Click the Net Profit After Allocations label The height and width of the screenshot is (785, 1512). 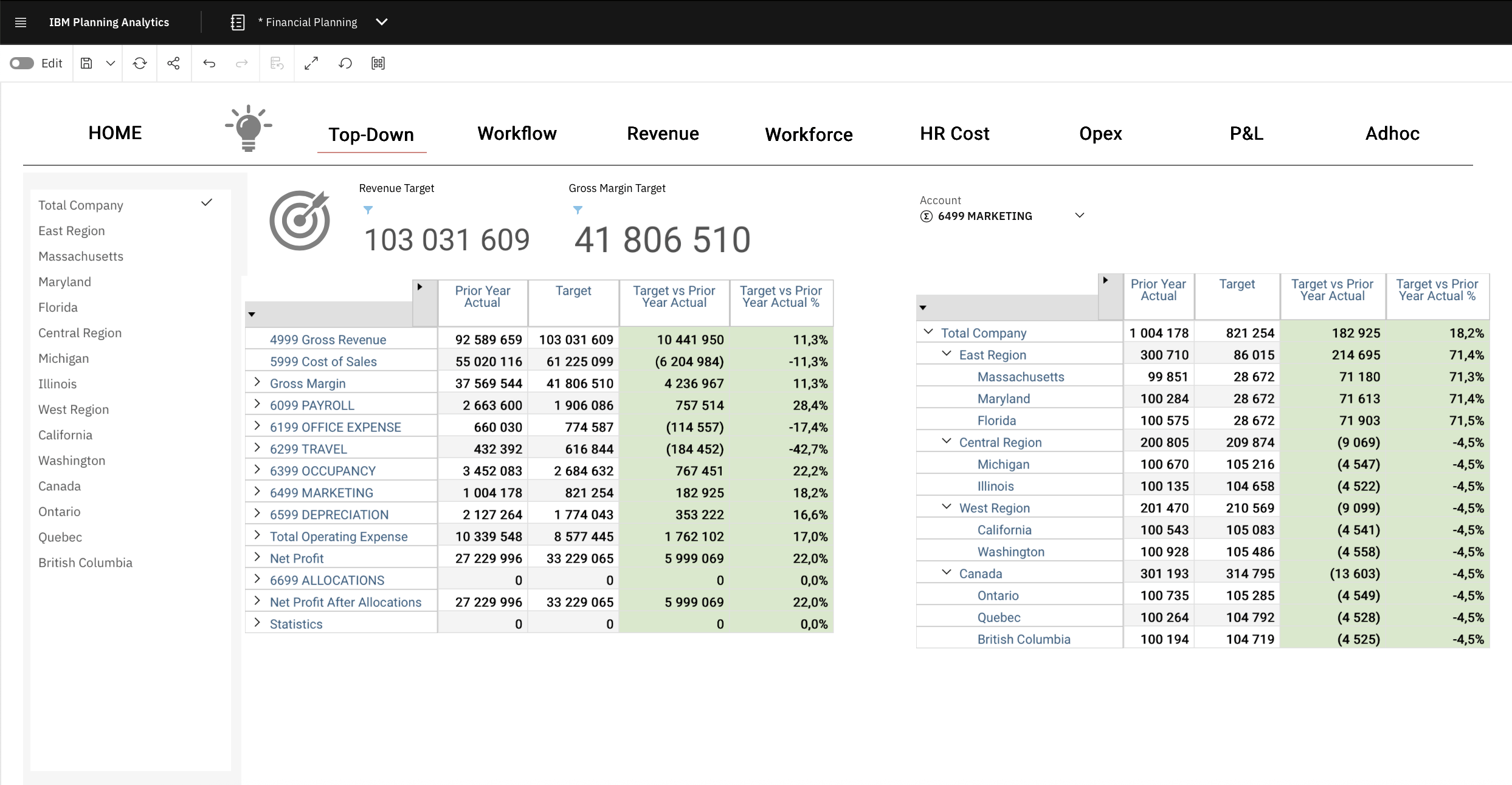346,602
